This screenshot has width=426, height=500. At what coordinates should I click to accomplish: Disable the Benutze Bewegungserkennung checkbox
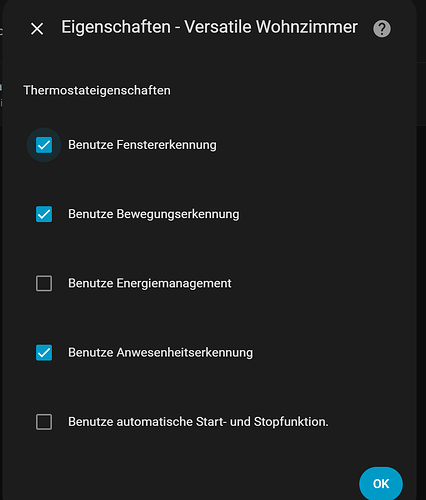(44, 214)
